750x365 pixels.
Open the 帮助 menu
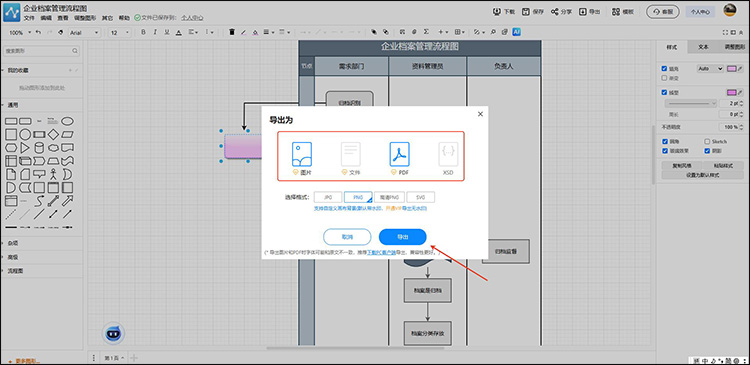click(x=124, y=18)
